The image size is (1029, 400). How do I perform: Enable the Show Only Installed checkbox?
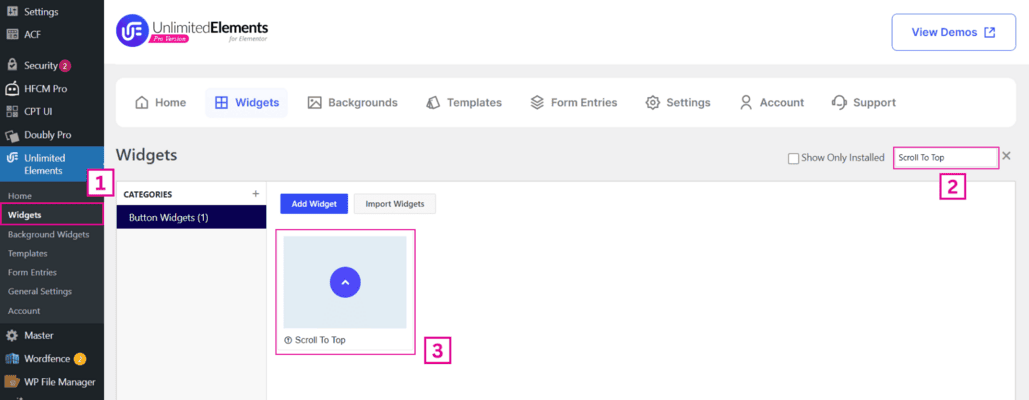793,158
